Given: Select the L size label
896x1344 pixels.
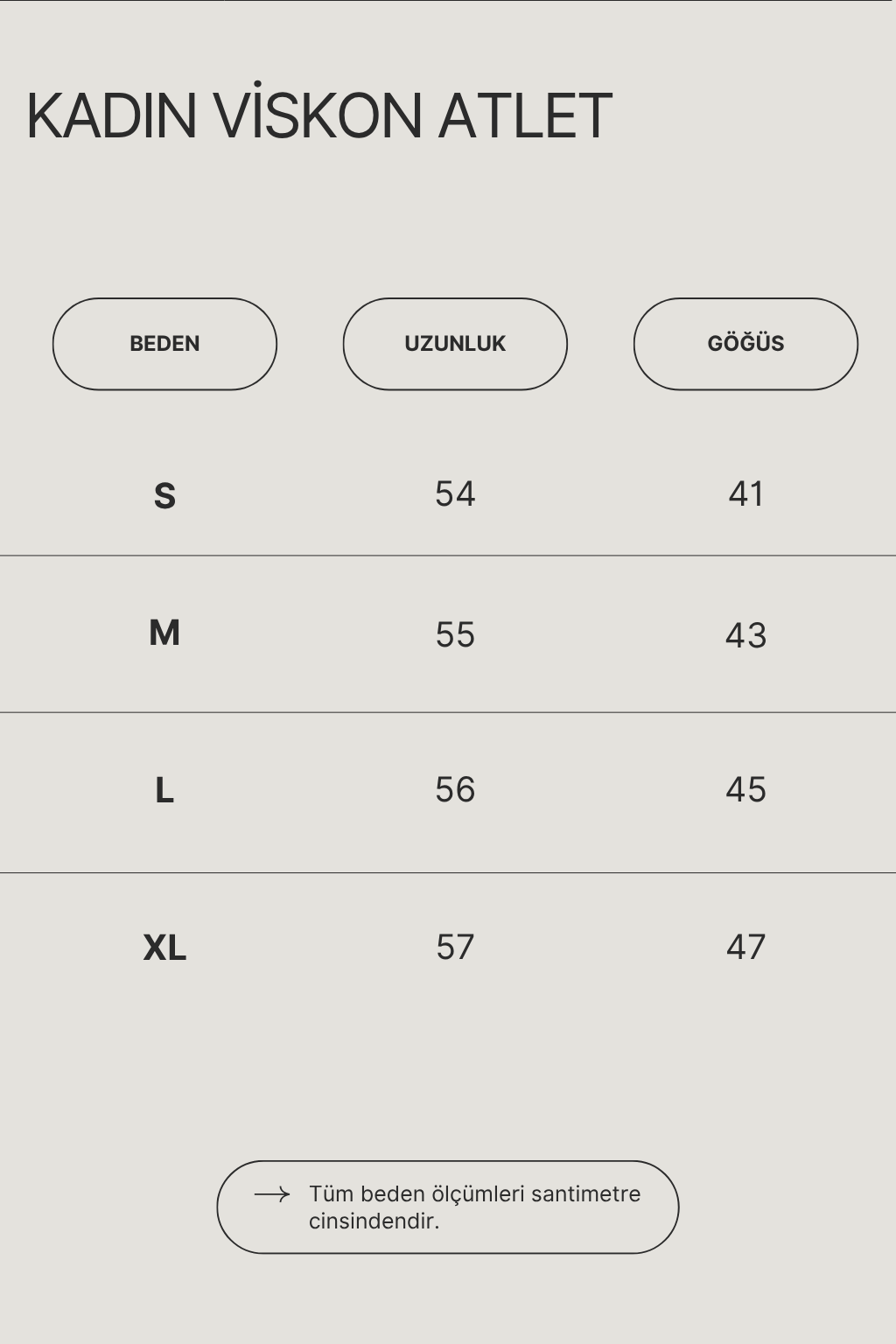Looking at the screenshot, I should point(164,791).
